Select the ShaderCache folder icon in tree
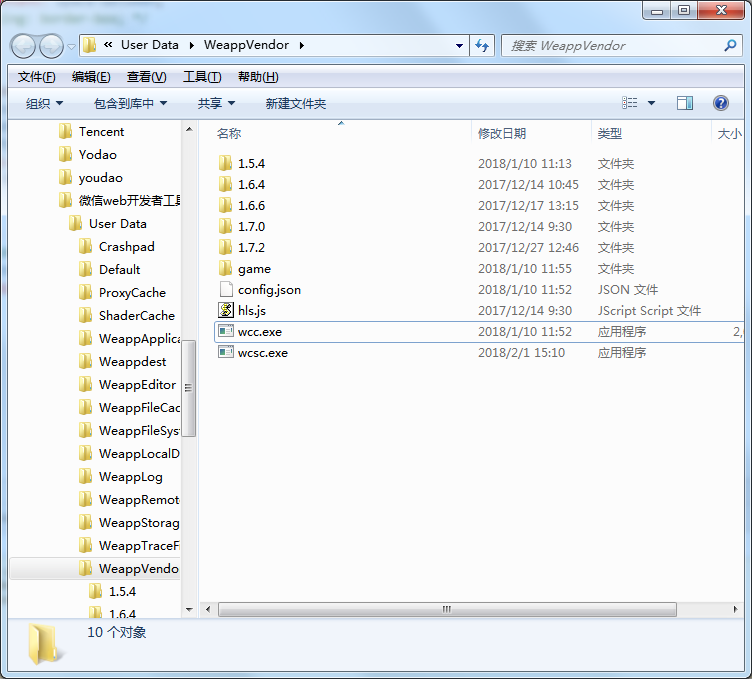 tap(85, 316)
